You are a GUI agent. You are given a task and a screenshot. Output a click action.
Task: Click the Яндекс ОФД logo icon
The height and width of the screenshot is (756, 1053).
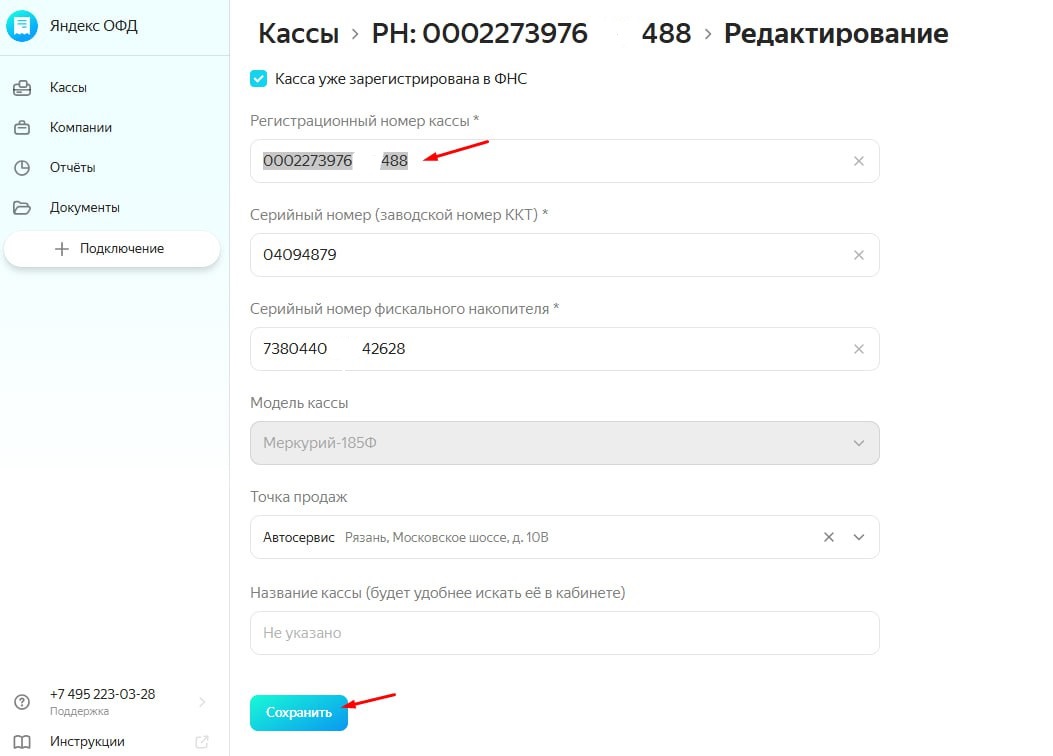(x=22, y=26)
